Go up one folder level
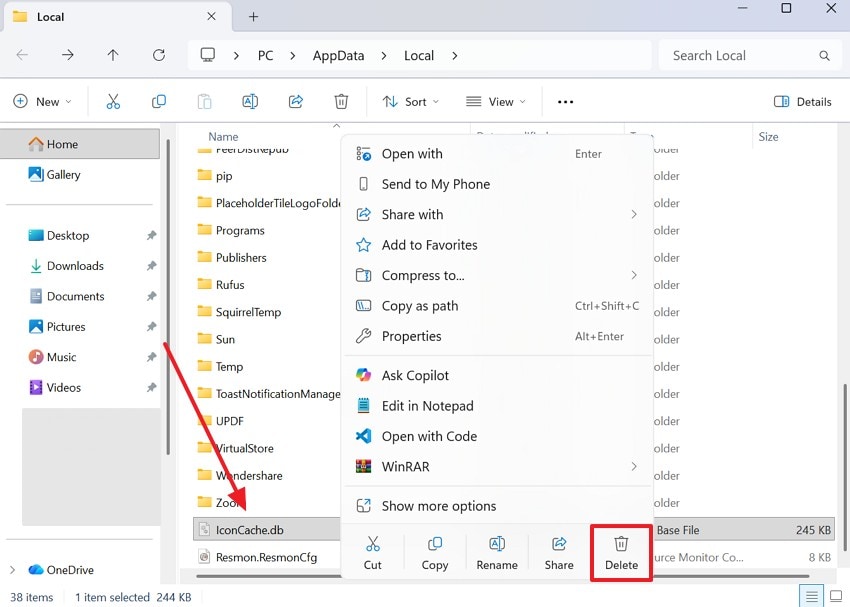This screenshot has width=850, height=607. click(113, 55)
